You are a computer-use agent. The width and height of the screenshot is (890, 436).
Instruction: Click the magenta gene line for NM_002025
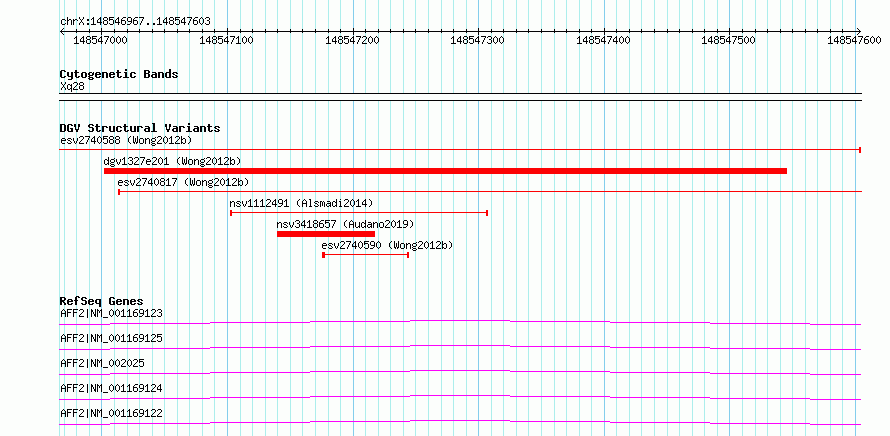[460, 371]
